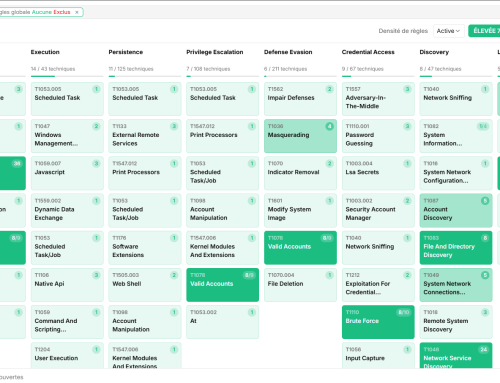Image resolution: width=500 pixels, height=383 pixels.
Task: Open Account Manipulation card under Persistence
Action: click(145, 322)
